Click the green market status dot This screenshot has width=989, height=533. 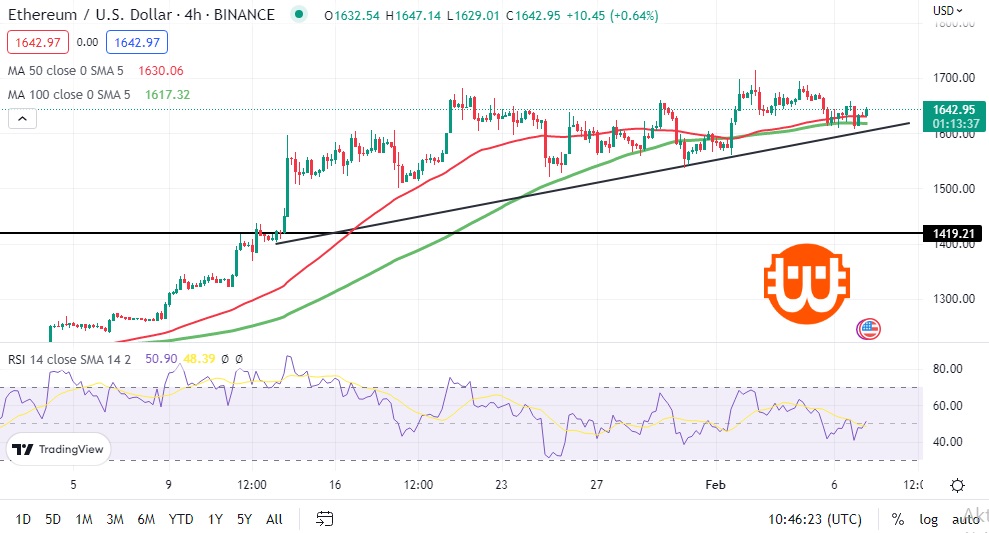299,14
